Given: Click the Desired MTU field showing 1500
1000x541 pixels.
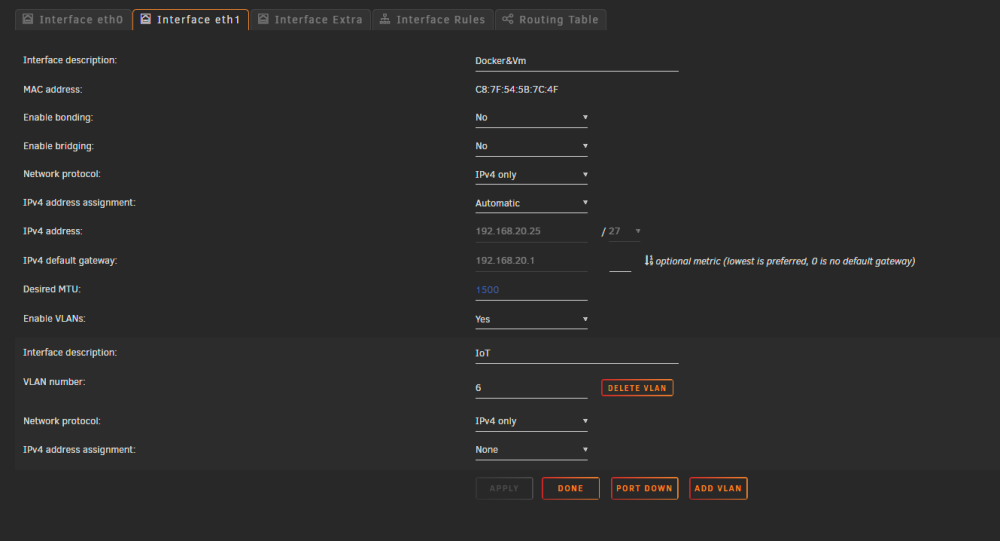Looking at the screenshot, I should (x=531, y=290).
